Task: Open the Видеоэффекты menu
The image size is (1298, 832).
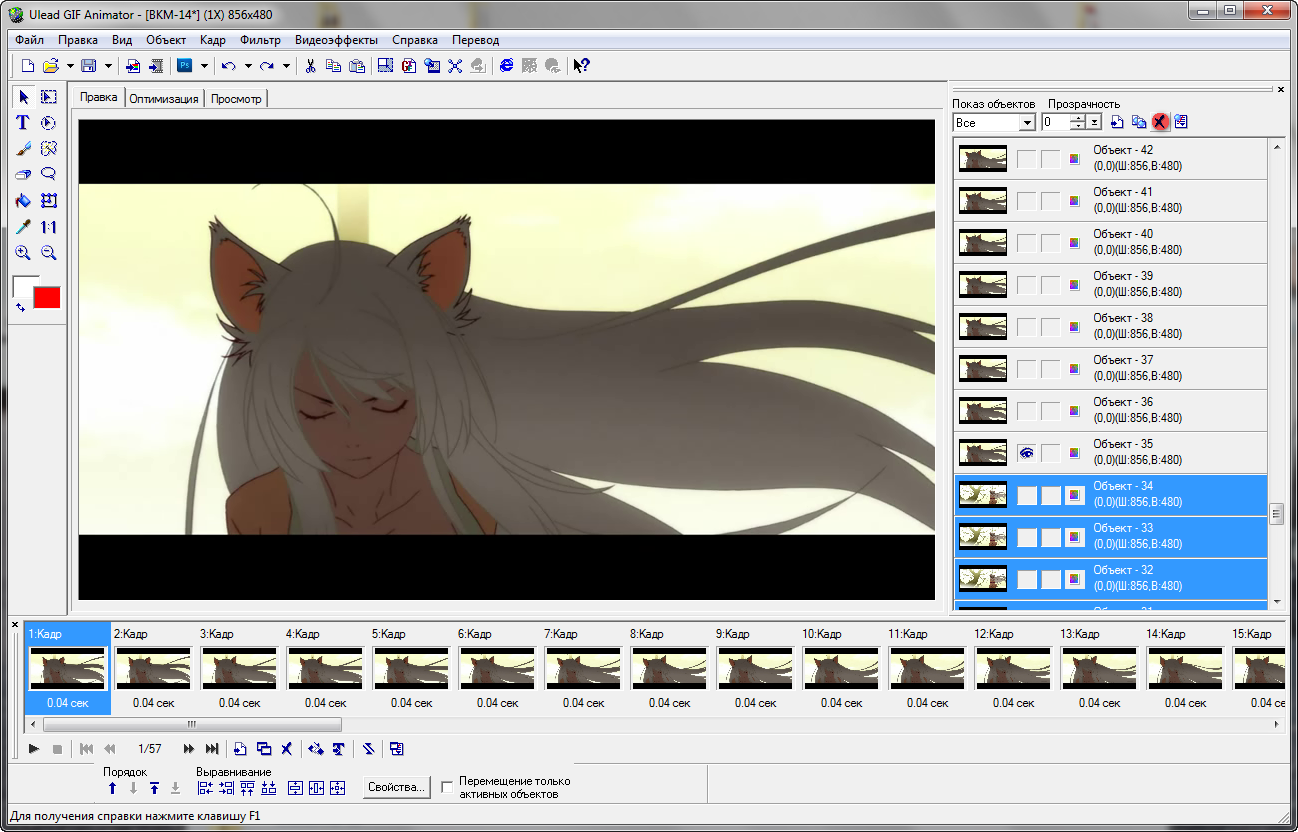Action: pyautogui.click(x=336, y=40)
